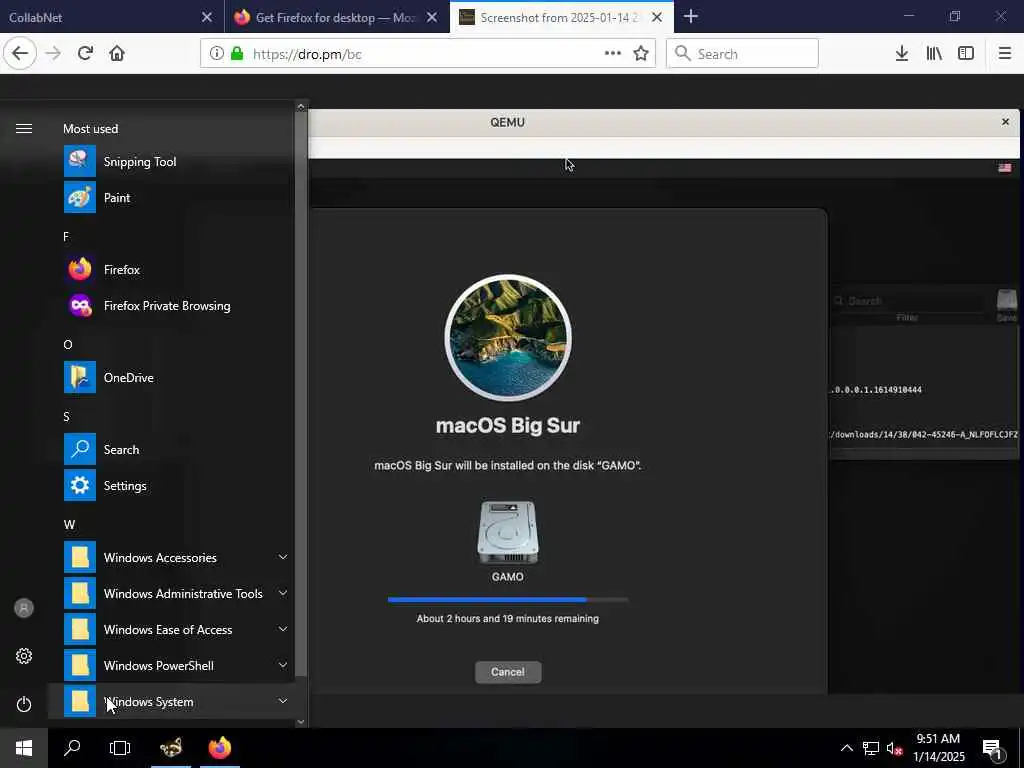This screenshot has width=1024, height=768.
Task: Close the Get Firefox for desktop tab
Action: click(x=432, y=17)
